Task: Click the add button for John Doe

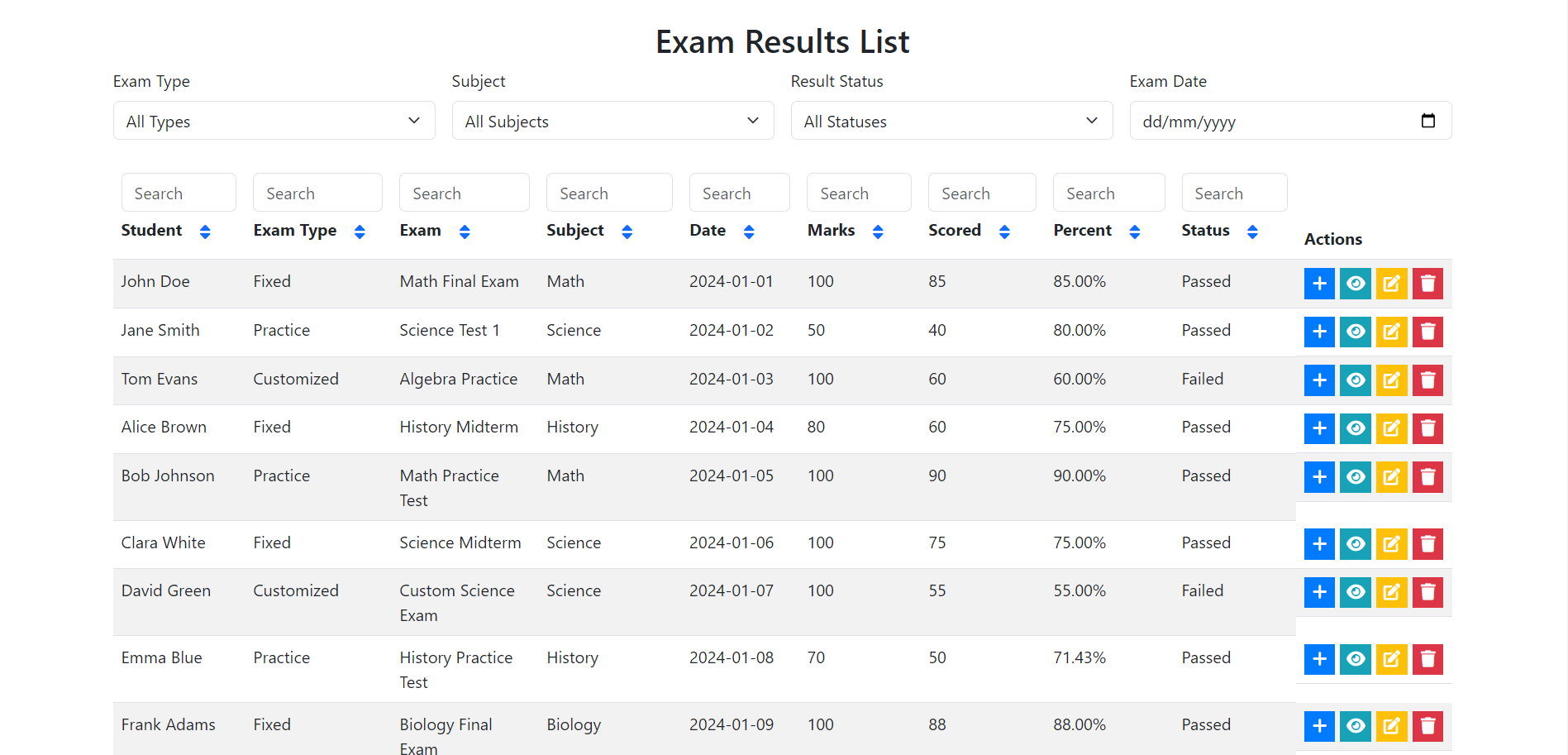Action: pos(1319,284)
